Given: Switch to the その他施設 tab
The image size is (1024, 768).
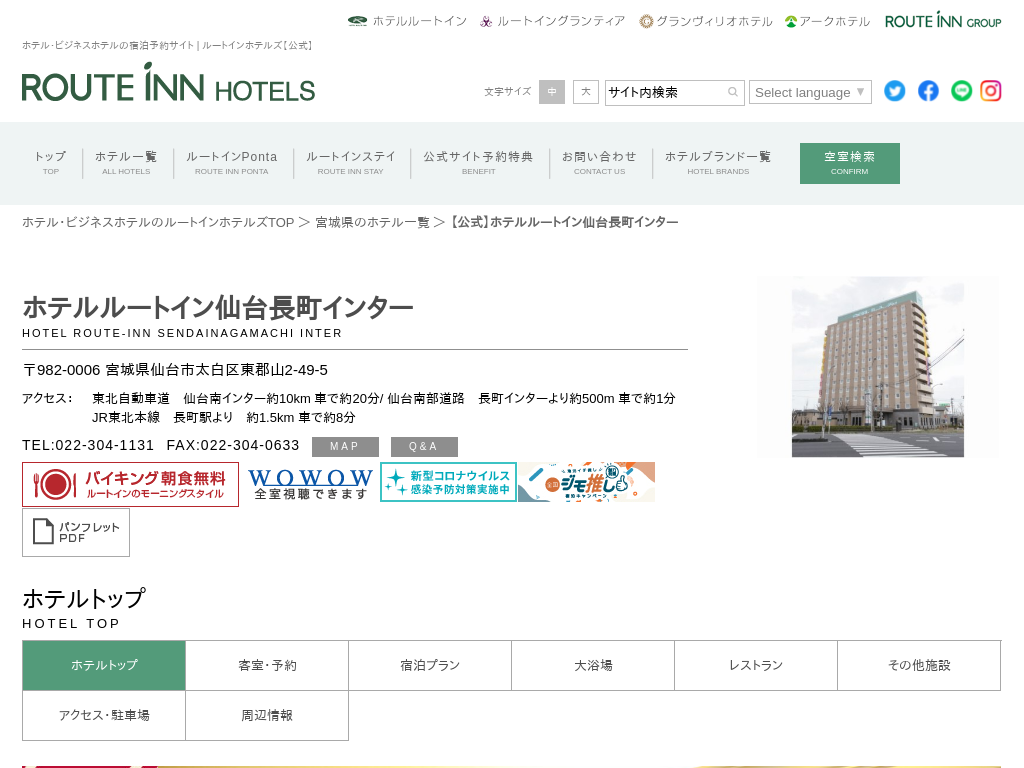Looking at the screenshot, I should (x=920, y=665).
